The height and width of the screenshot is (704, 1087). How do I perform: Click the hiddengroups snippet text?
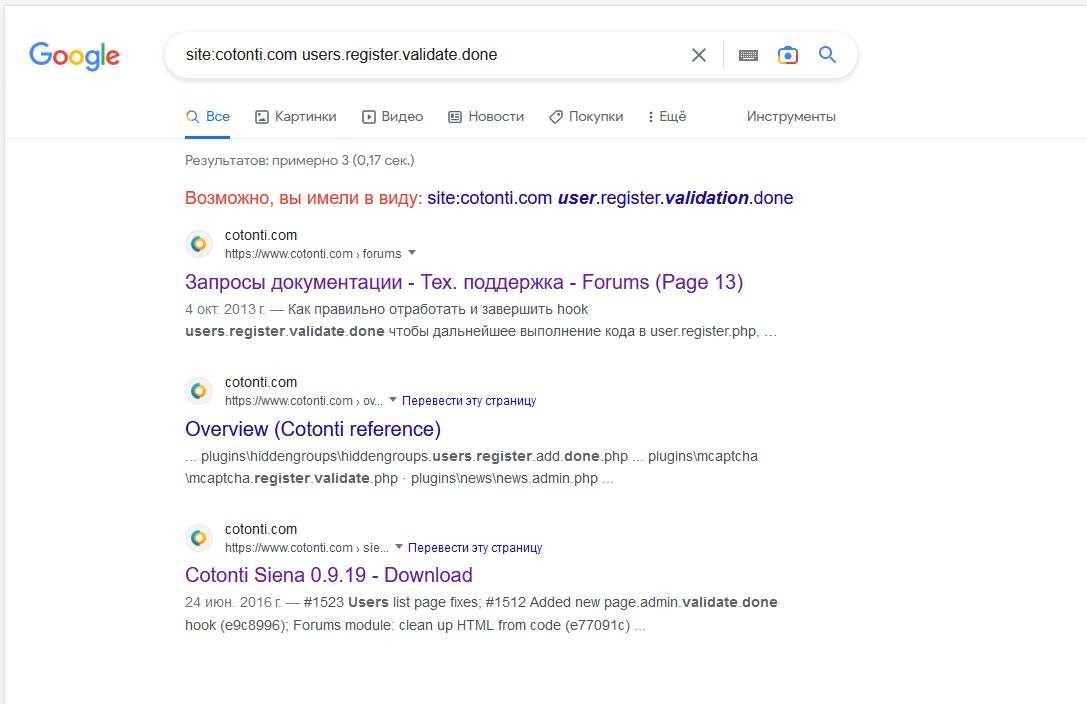(x=471, y=467)
